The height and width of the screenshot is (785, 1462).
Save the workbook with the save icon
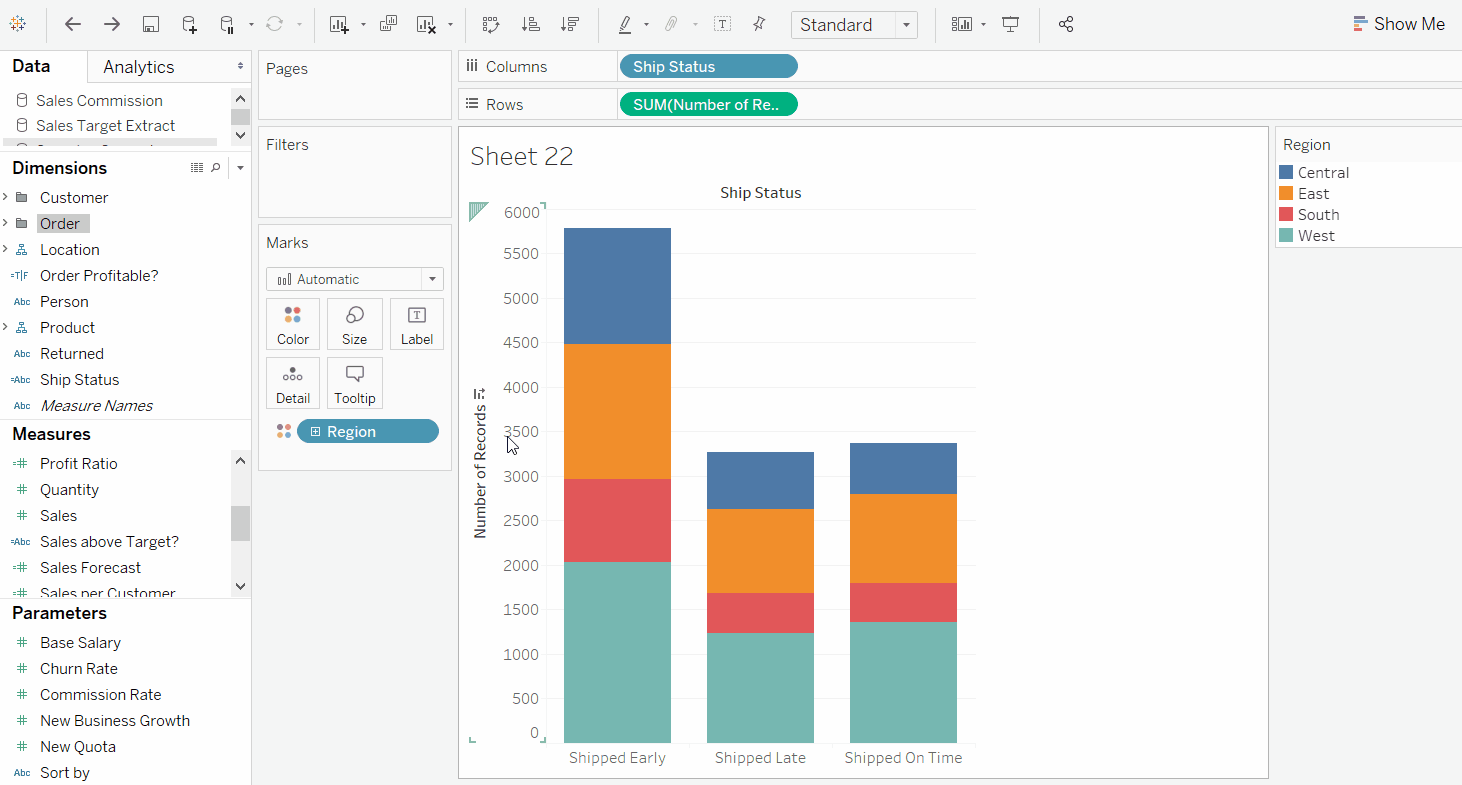click(150, 25)
